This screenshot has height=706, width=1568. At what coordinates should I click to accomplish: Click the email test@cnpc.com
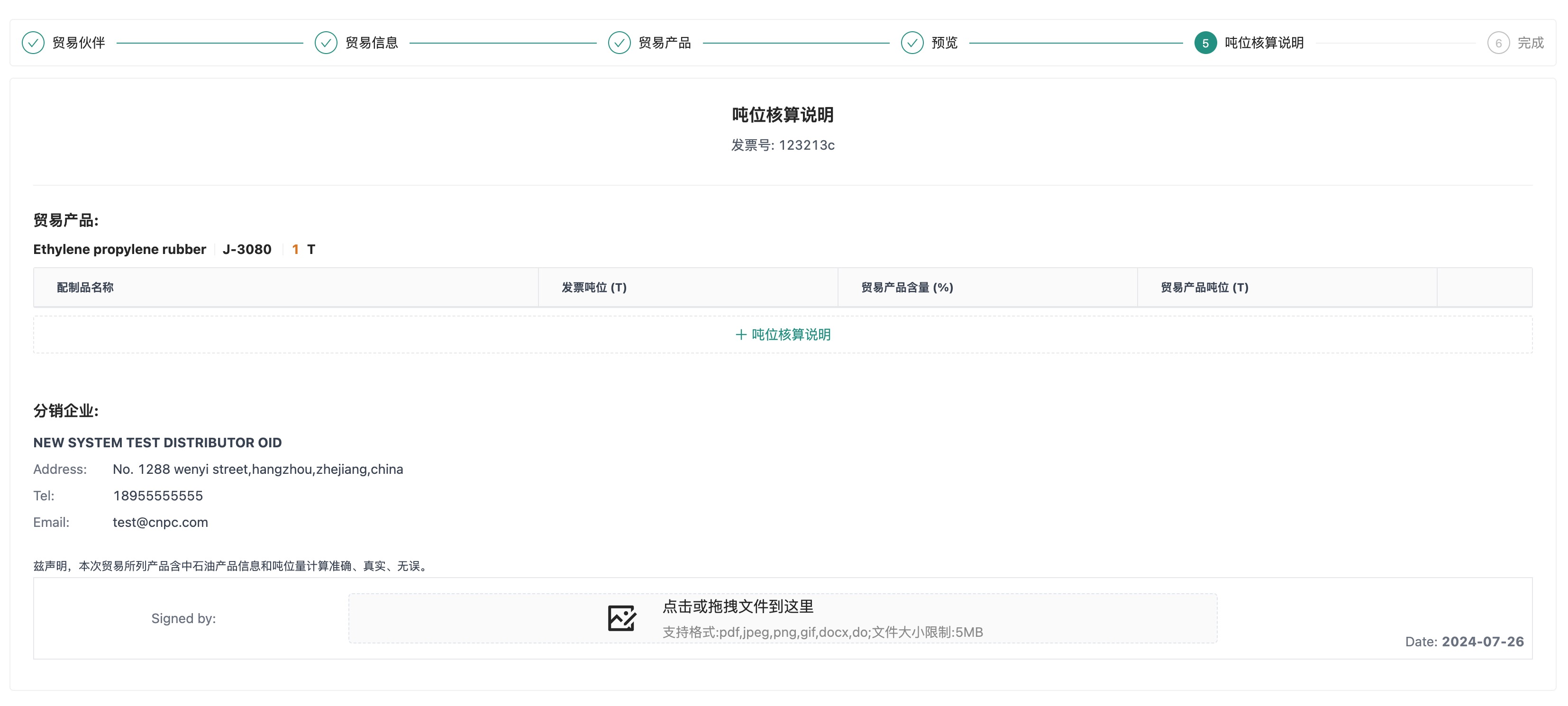coord(160,522)
